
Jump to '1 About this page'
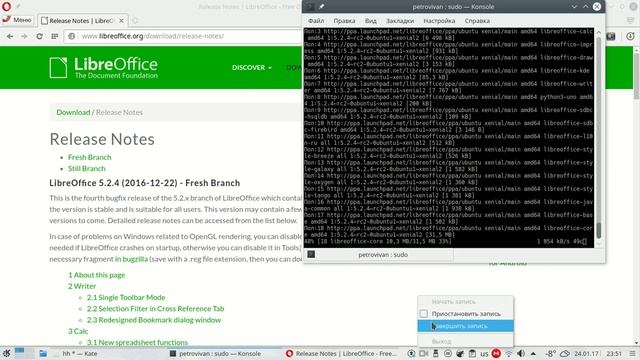pyautogui.click(x=96, y=275)
